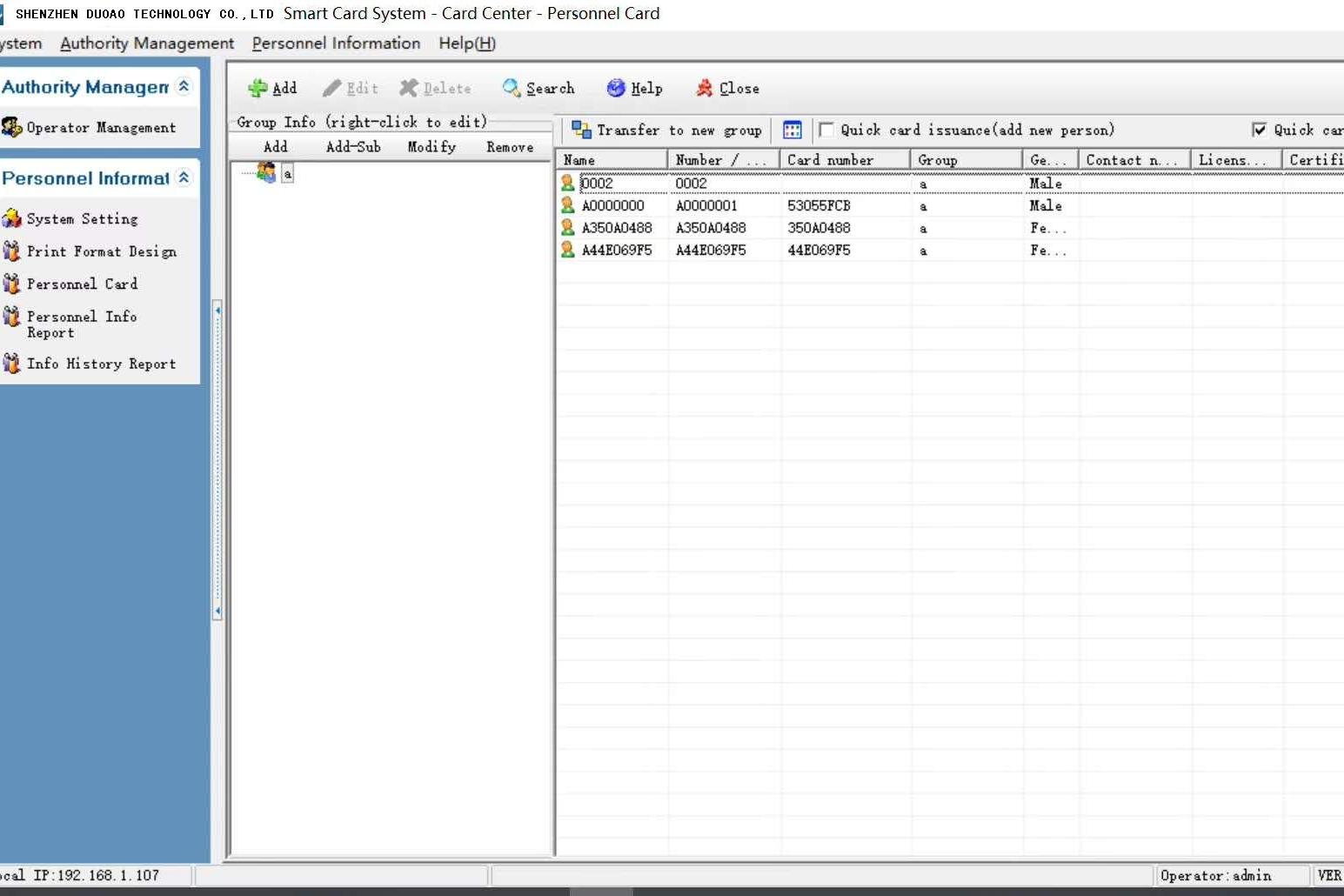Collapse the Authority Management panel

(x=184, y=86)
